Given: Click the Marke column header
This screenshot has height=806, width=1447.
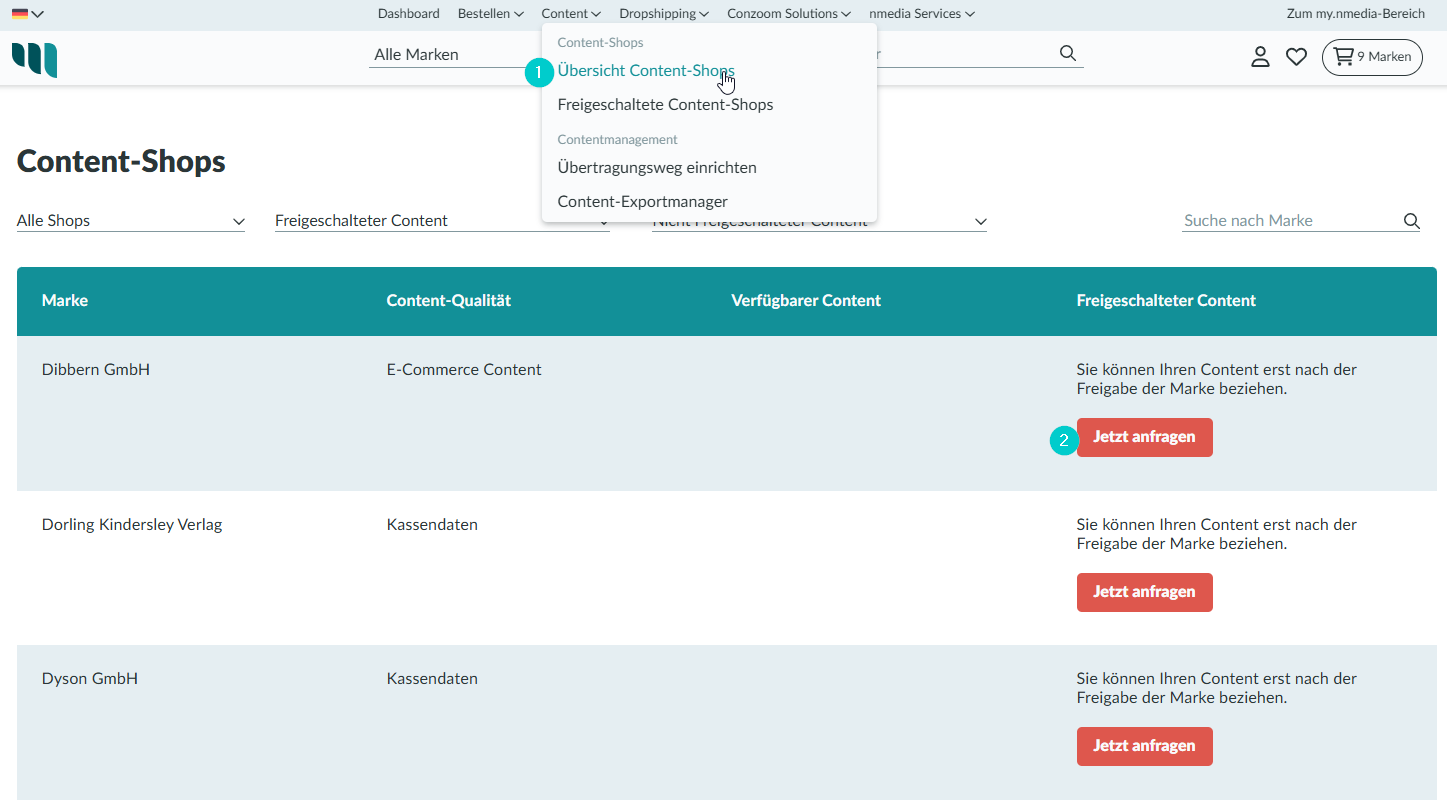Looking at the screenshot, I should click(x=65, y=300).
